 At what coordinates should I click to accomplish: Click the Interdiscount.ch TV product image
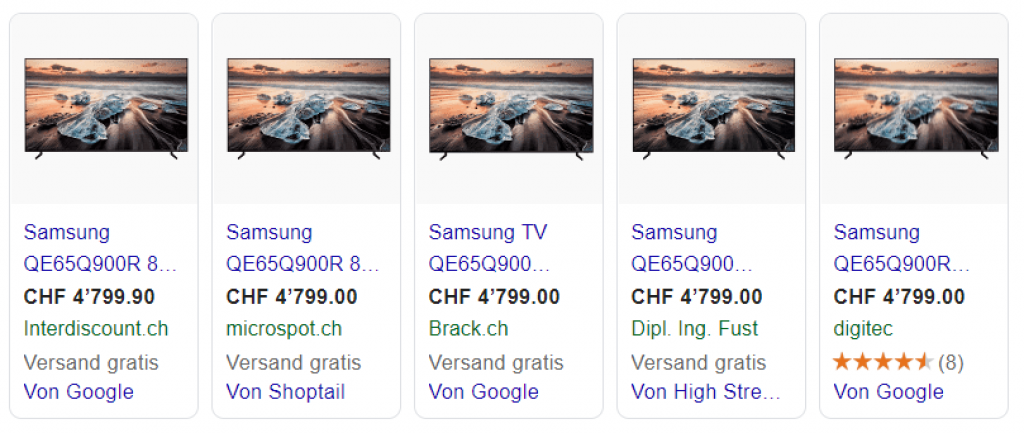(x=105, y=107)
